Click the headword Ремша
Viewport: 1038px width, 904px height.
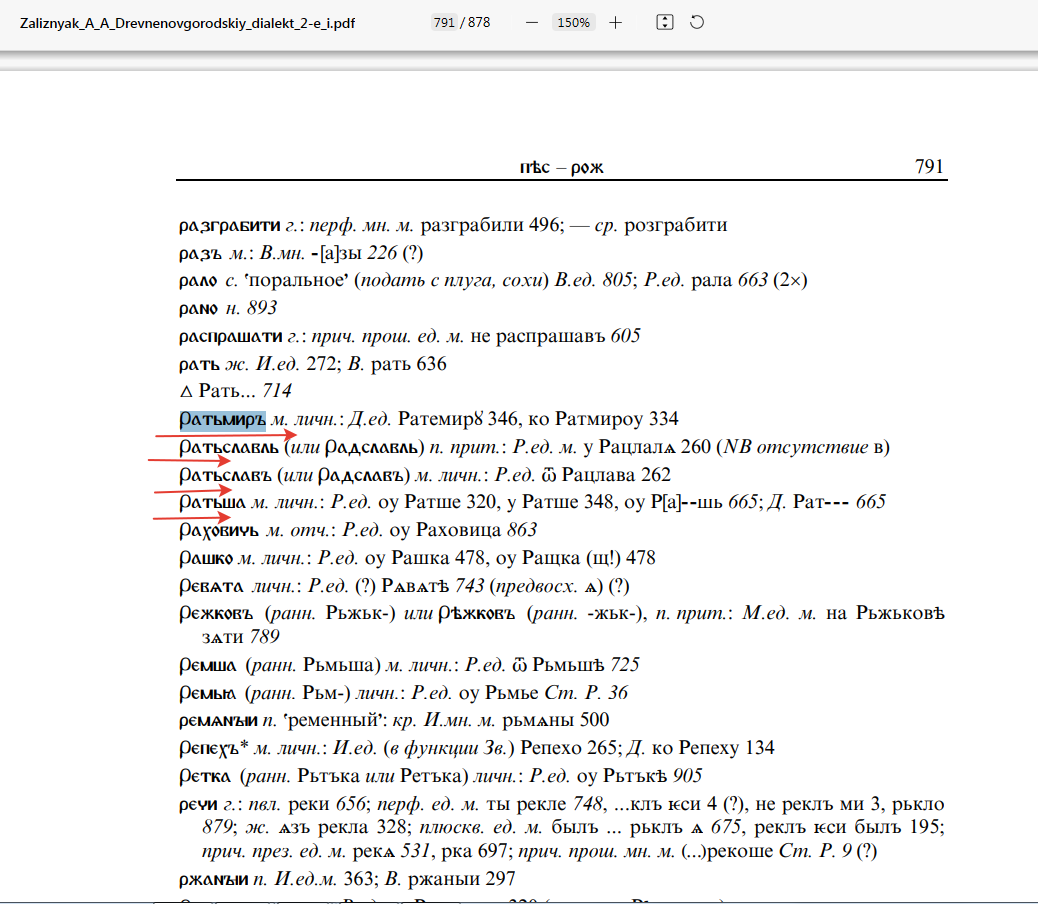coord(207,666)
